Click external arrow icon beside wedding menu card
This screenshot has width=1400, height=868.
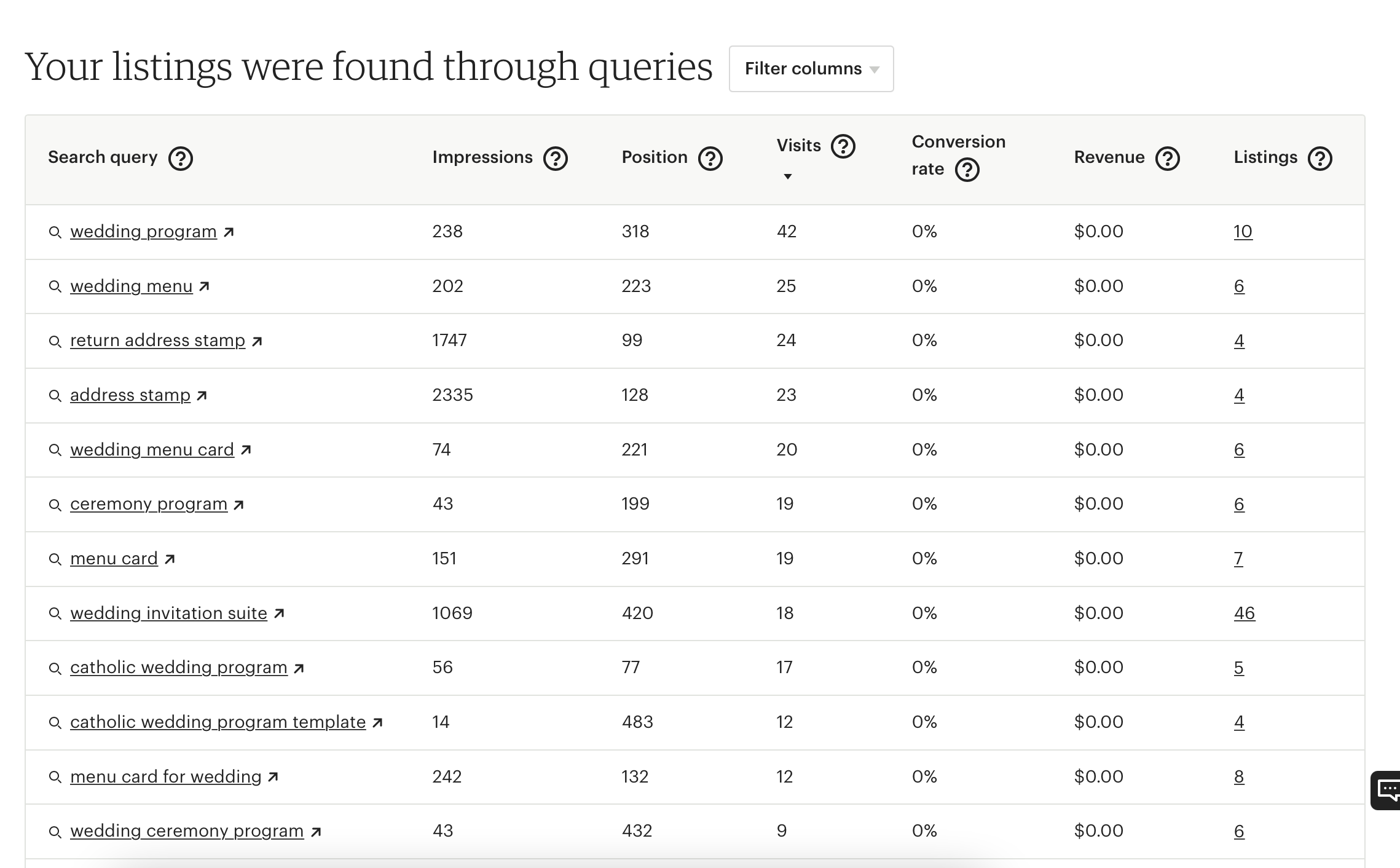tap(246, 450)
